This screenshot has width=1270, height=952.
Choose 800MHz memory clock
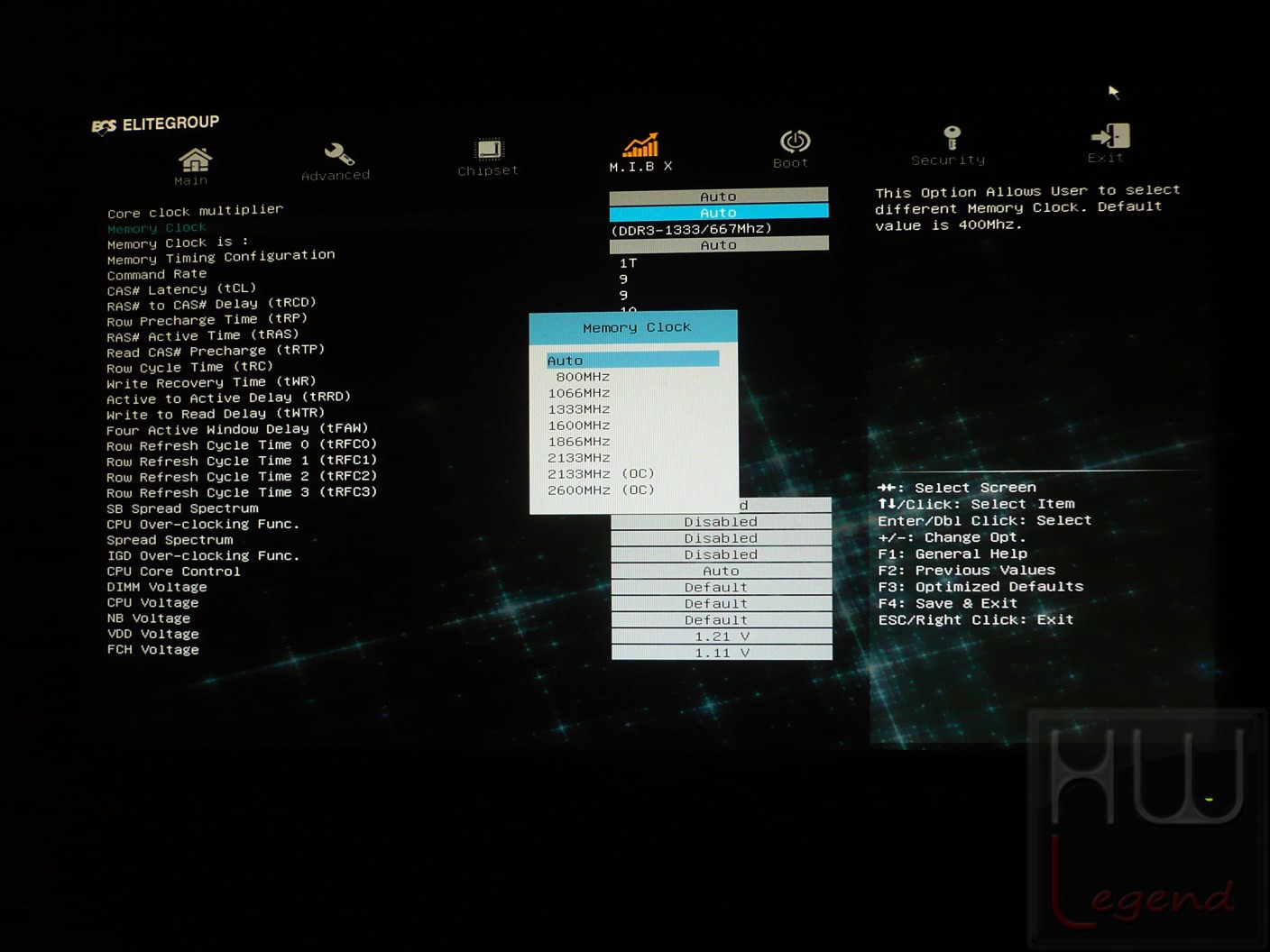click(x=583, y=377)
